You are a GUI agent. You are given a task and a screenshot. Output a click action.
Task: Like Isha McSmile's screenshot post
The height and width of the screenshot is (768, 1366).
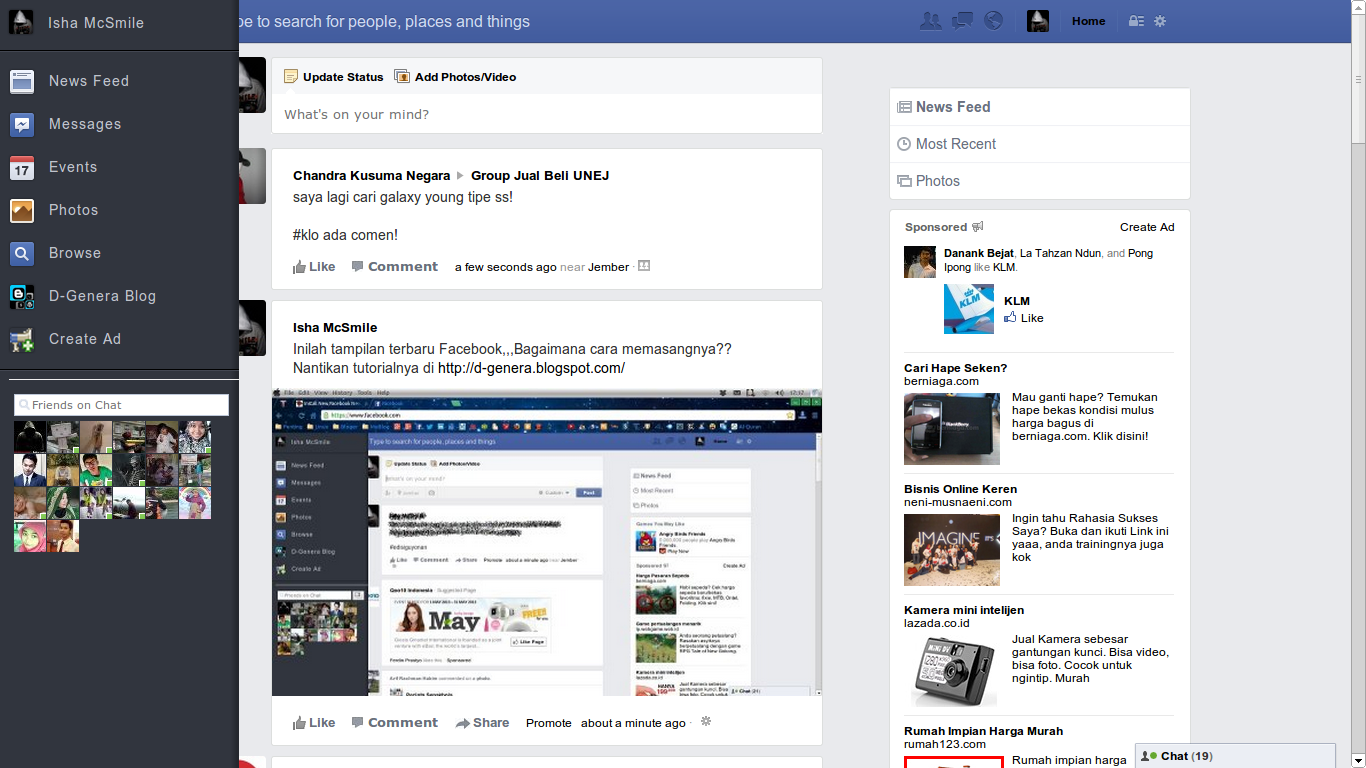click(x=313, y=722)
